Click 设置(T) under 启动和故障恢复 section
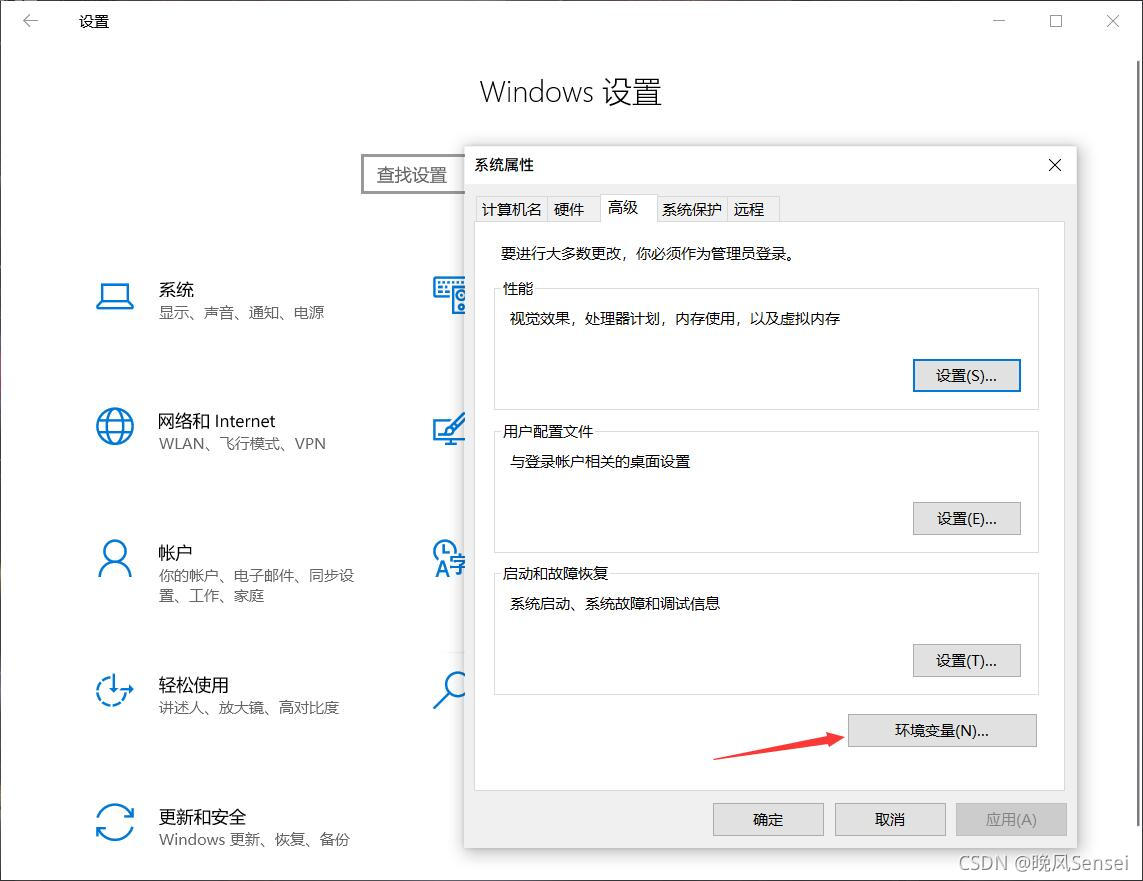This screenshot has width=1143, height=881. [966, 660]
